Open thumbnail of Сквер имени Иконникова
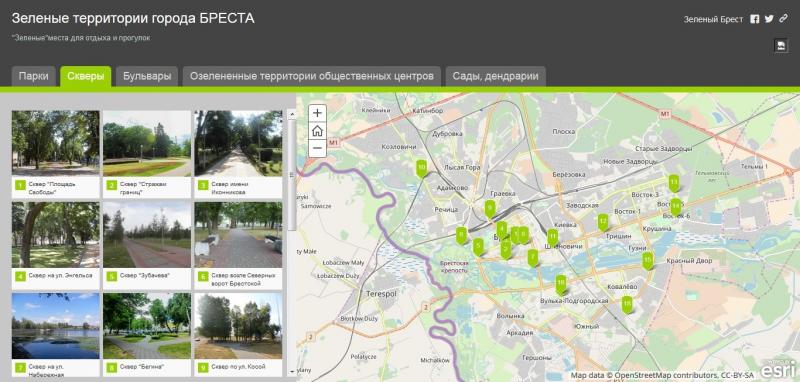This screenshot has height=382, width=800. [238, 143]
